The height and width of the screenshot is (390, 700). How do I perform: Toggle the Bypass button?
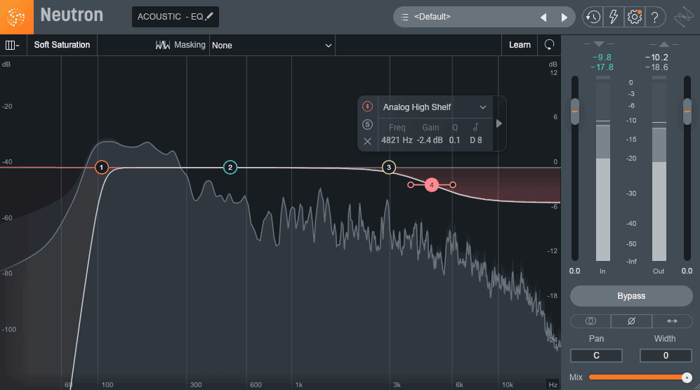631,296
